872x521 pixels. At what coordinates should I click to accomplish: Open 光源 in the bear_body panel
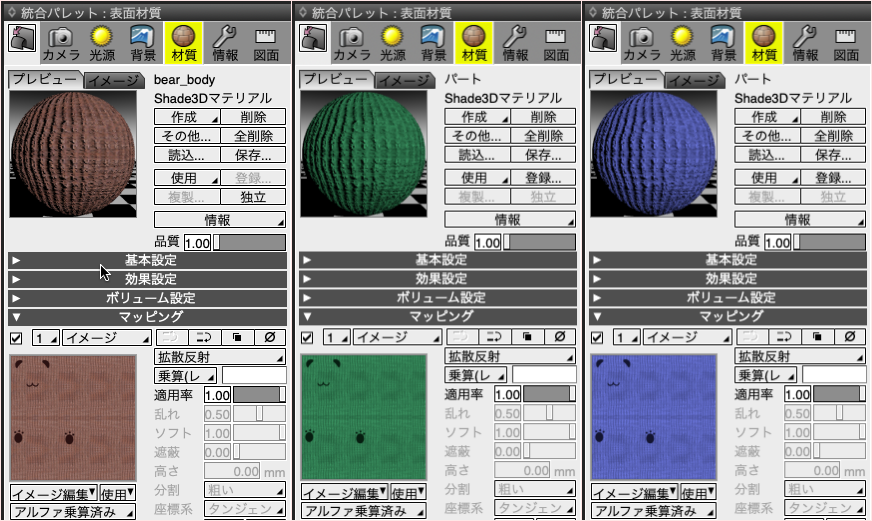102,43
